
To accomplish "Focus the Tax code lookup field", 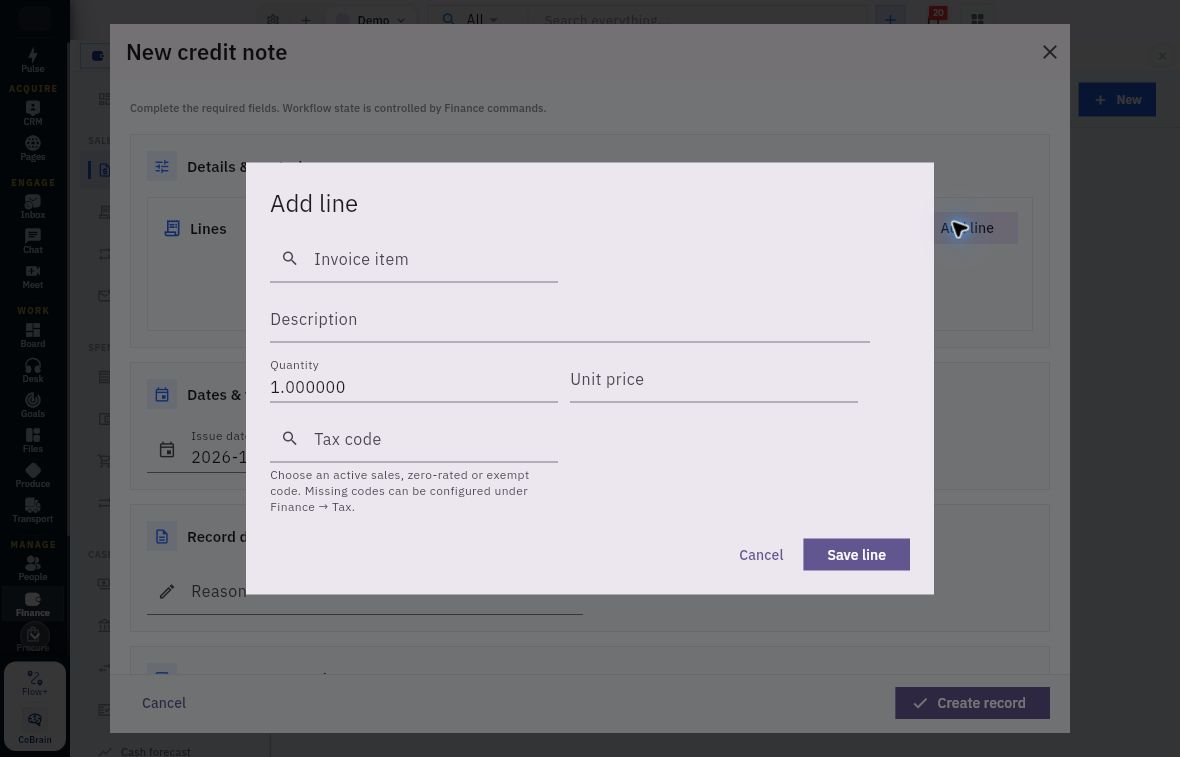I will (414, 439).
